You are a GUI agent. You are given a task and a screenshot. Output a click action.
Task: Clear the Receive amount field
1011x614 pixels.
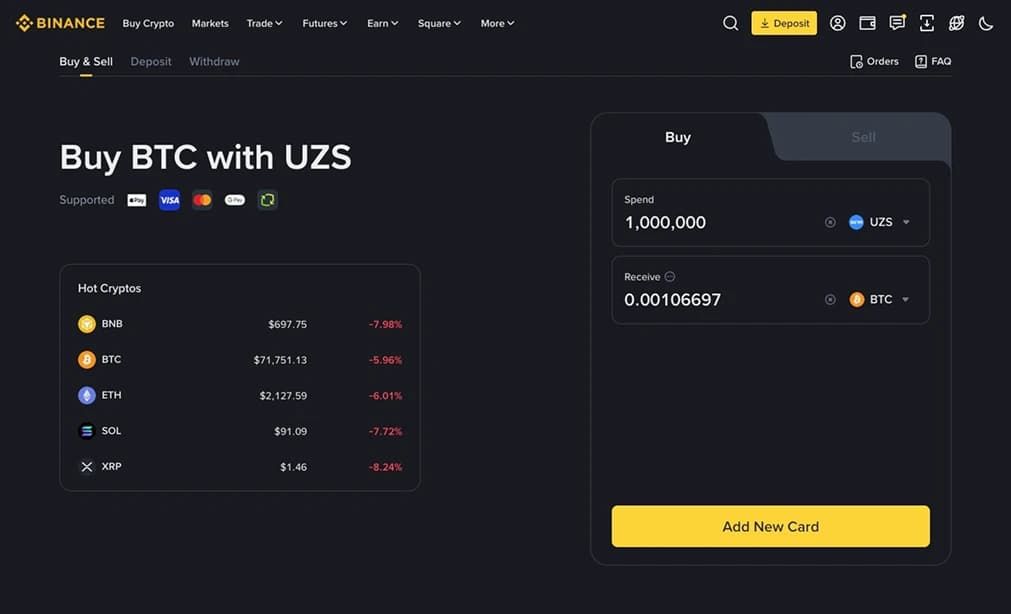(x=830, y=300)
